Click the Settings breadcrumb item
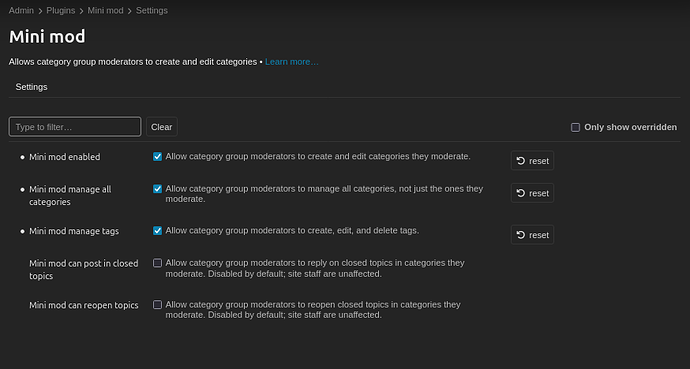The image size is (690, 369). [152, 11]
